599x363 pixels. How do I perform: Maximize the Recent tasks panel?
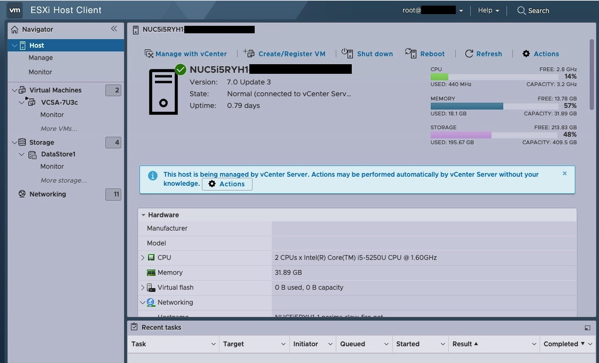[x=588, y=327]
